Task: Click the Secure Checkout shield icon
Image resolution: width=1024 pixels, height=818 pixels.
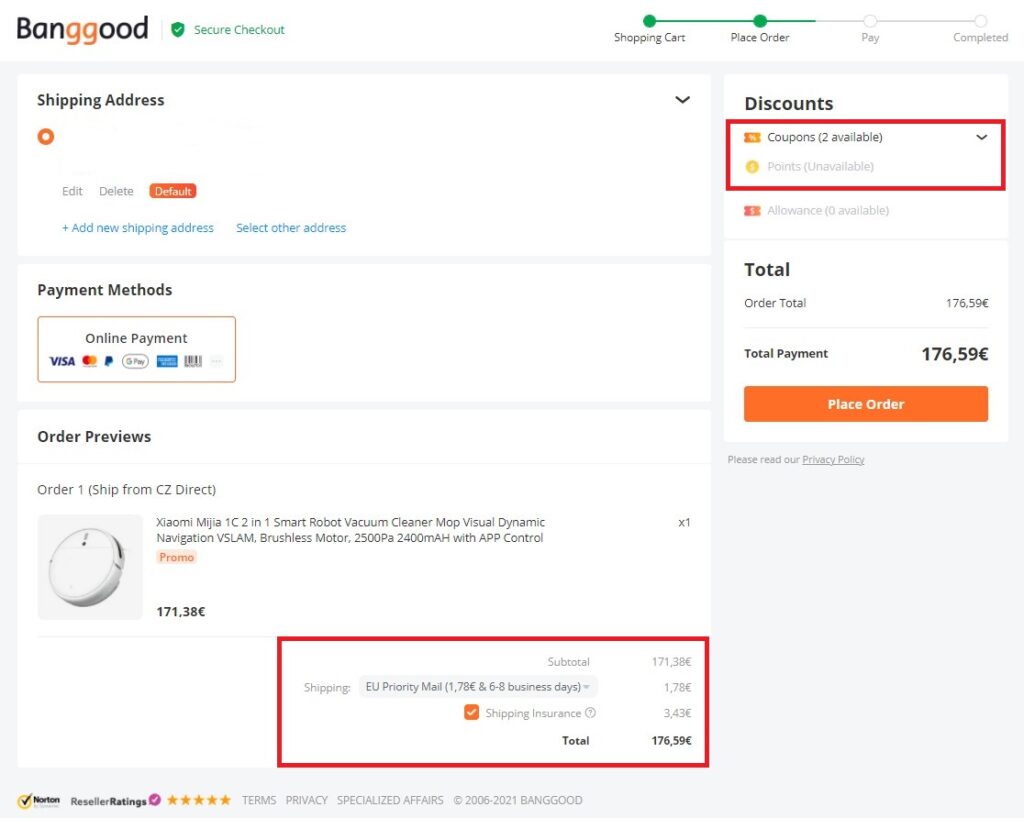Action: pos(178,29)
